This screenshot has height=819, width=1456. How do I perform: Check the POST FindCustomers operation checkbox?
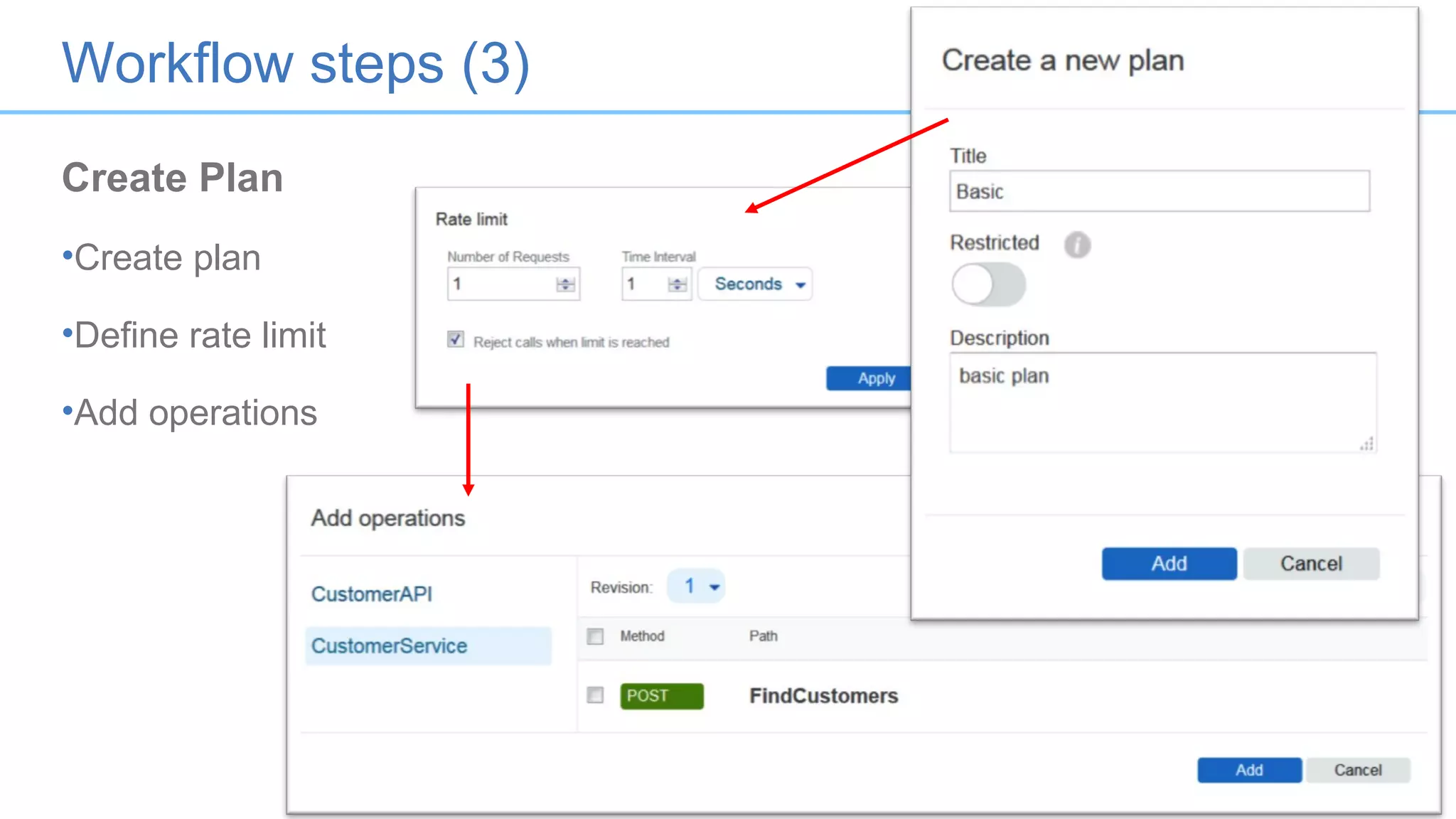coord(595,695)
